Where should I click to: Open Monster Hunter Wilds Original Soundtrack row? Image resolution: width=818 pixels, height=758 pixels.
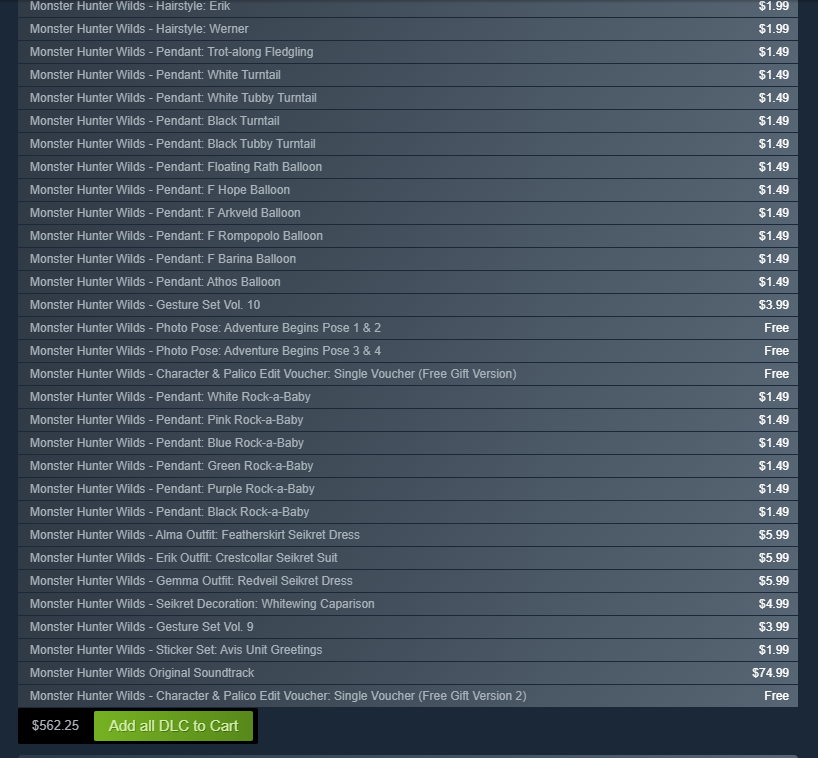pos(408,672)
